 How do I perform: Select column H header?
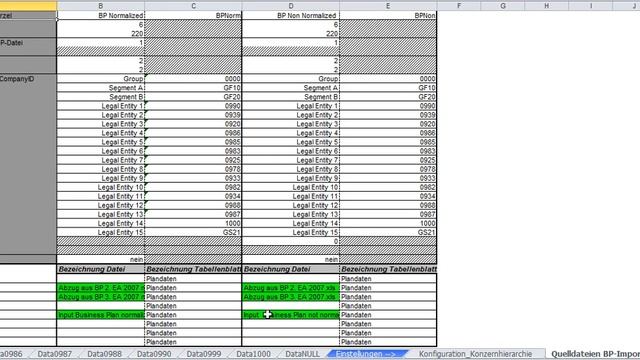pyautogui.click(x=547, y=6)
